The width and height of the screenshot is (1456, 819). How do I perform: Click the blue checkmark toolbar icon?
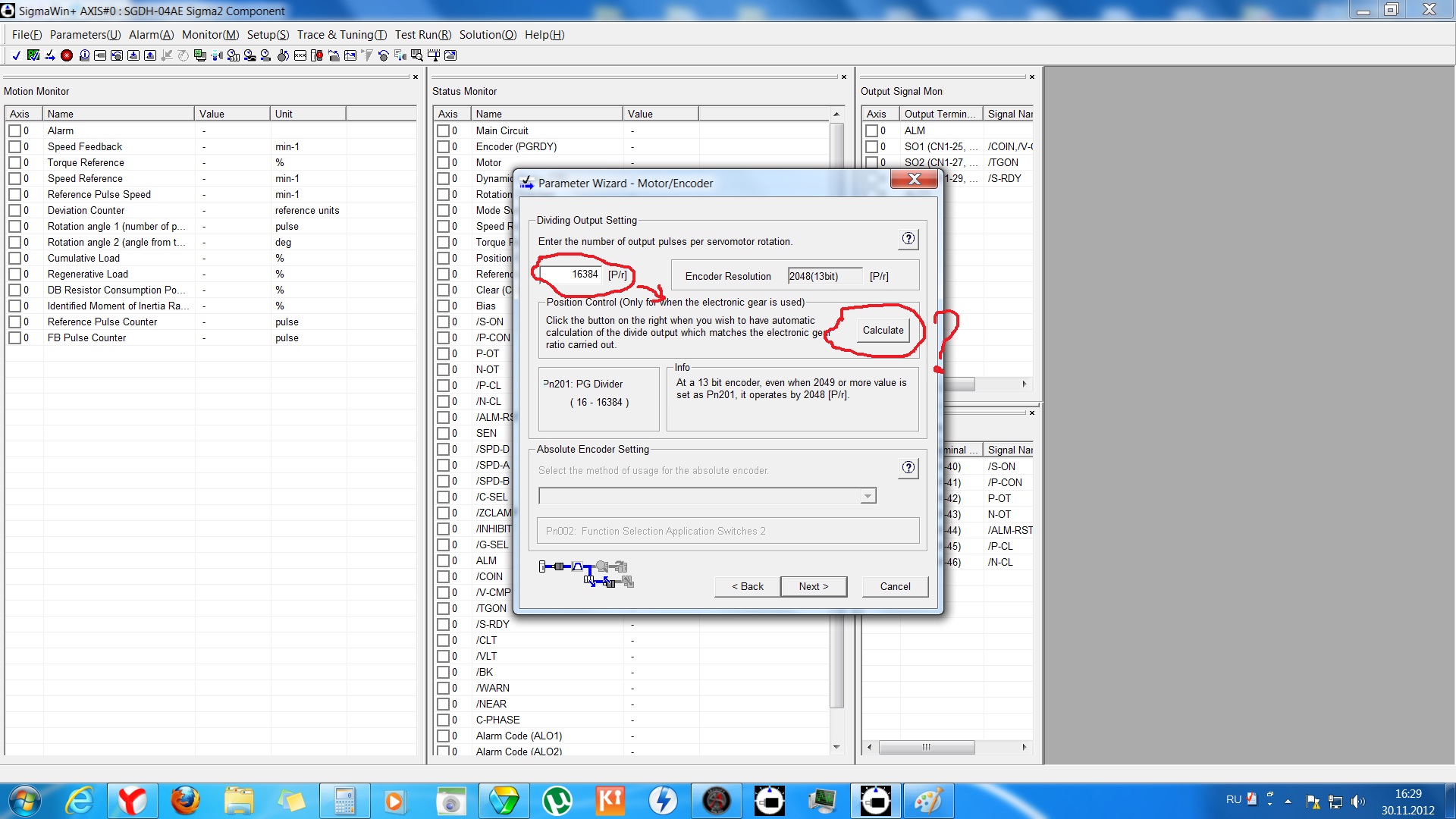16,55
